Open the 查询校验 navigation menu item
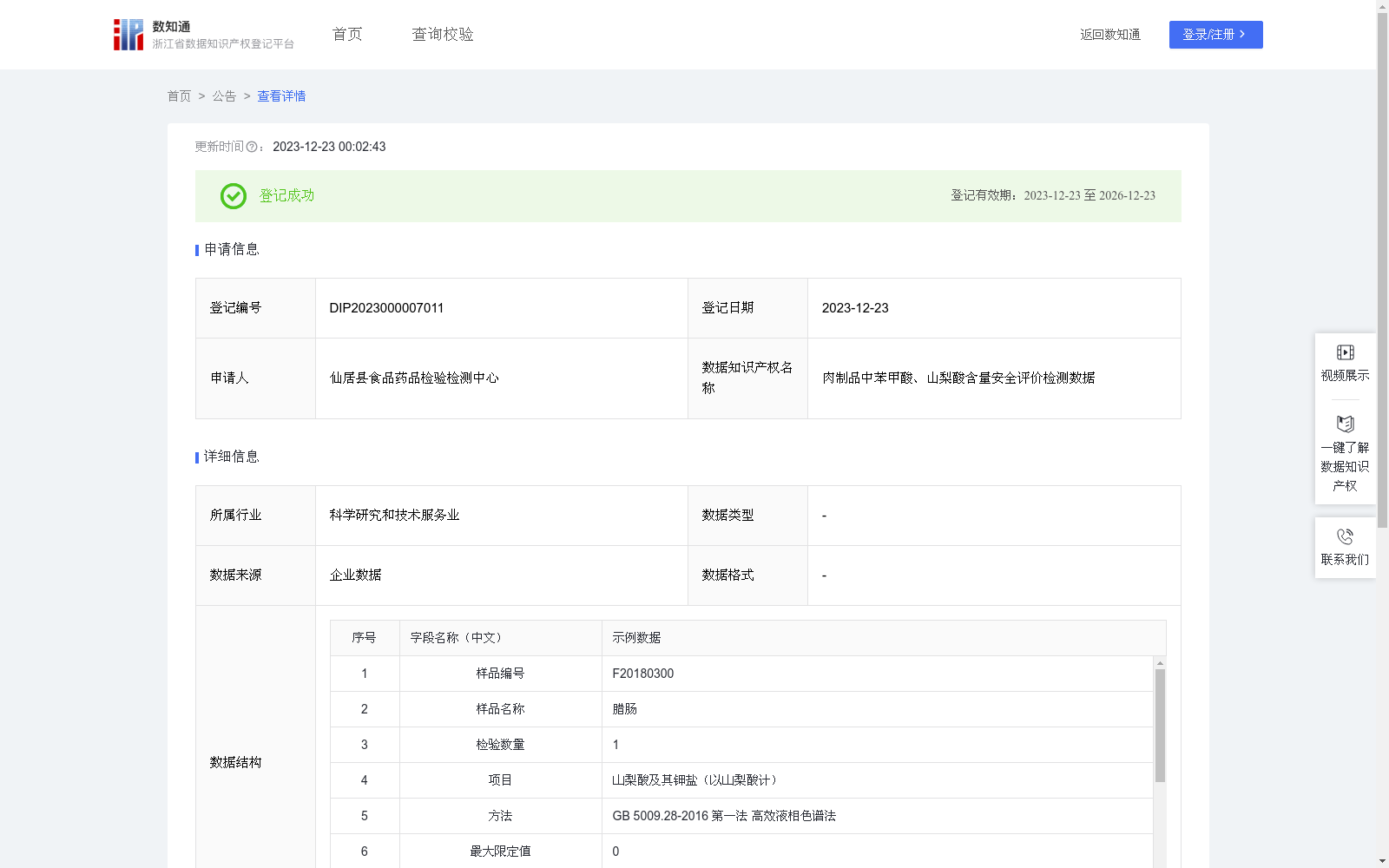The height and width of the screenshot is (868, 1389). [x=443, y=35]
